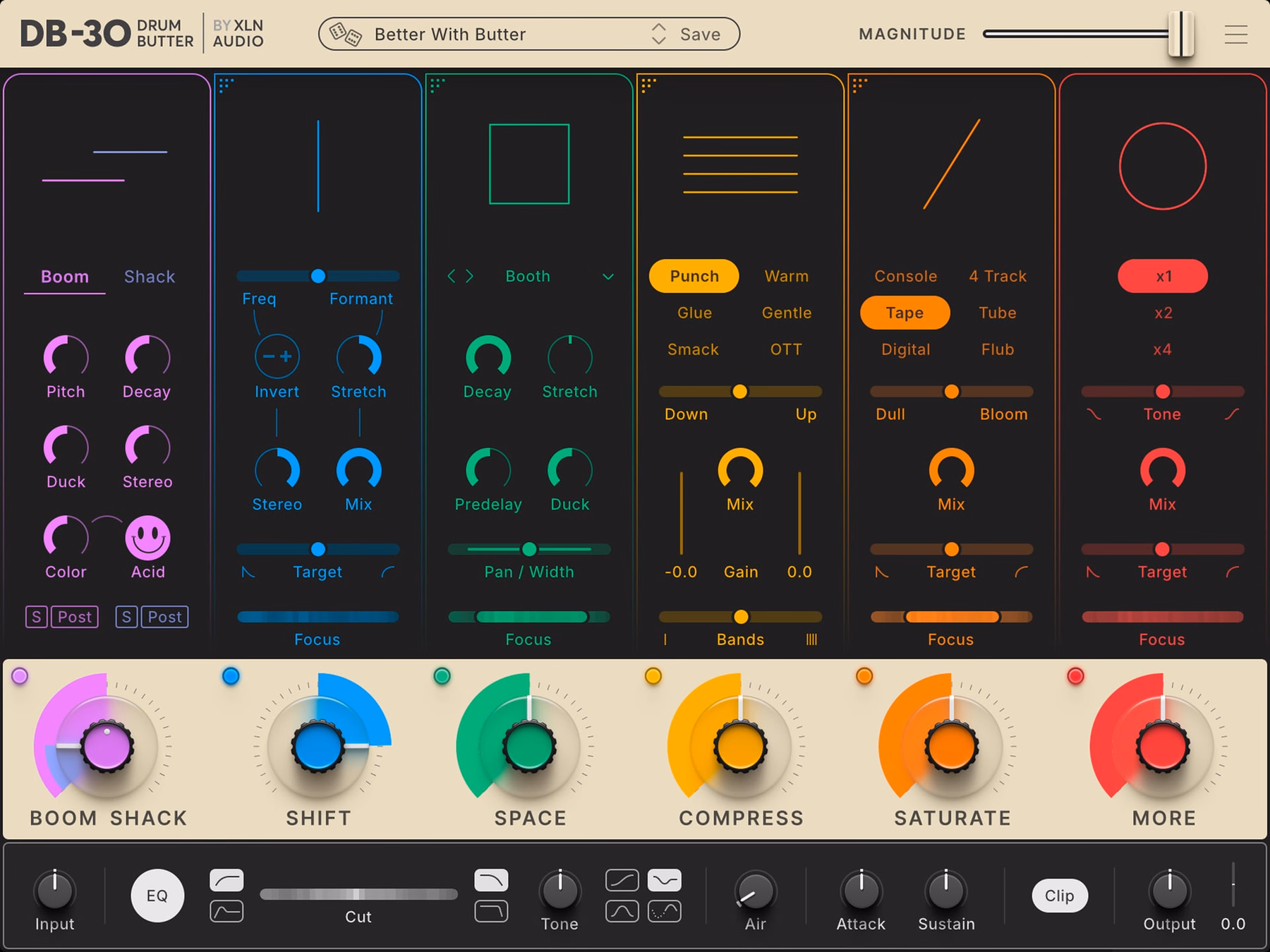
Task: Click the Invert minus-plus icon
Action: pos(277,356)
